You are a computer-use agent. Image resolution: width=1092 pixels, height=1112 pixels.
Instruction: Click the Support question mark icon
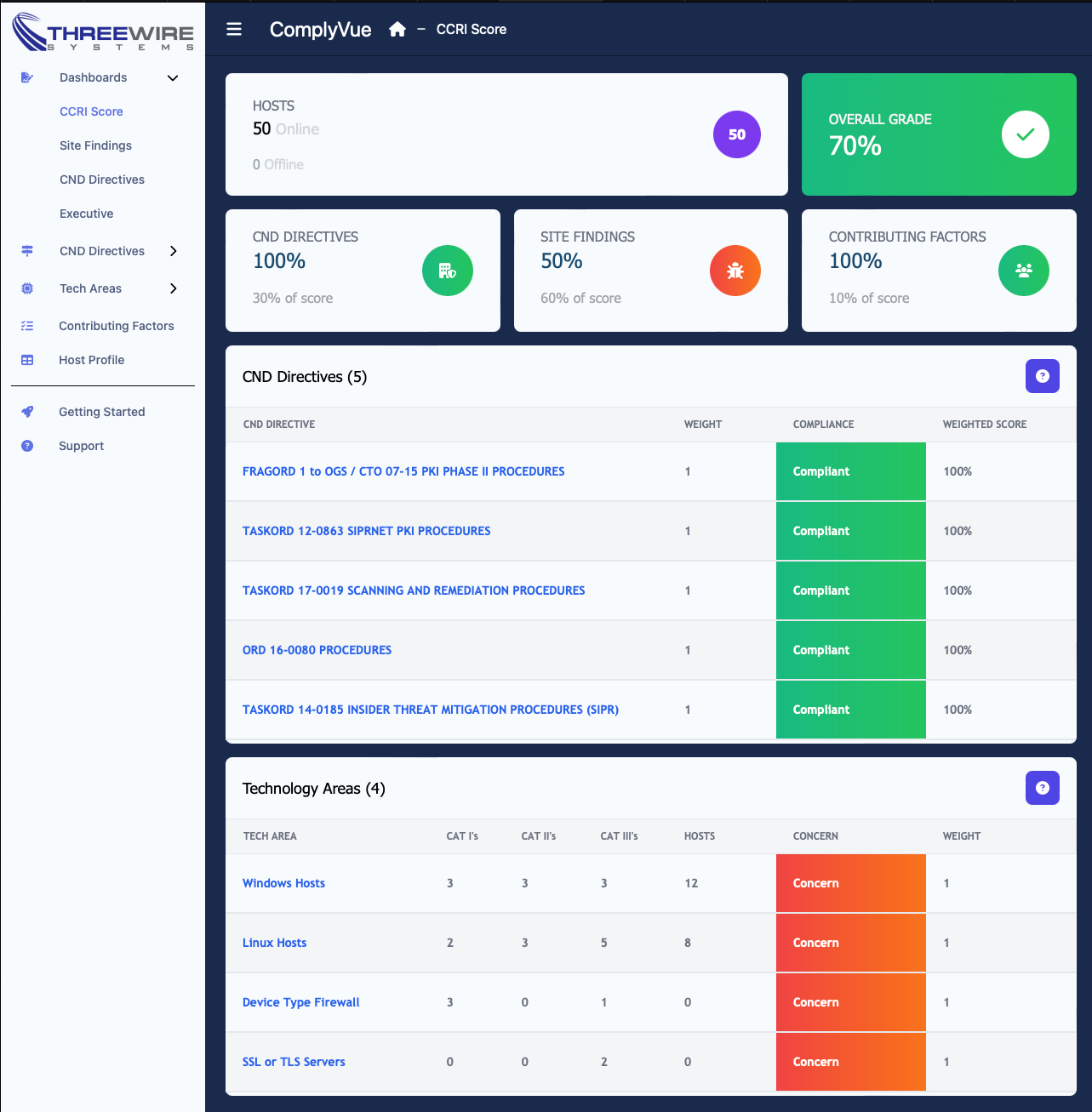pyautogui.click(x=27, y=446)
